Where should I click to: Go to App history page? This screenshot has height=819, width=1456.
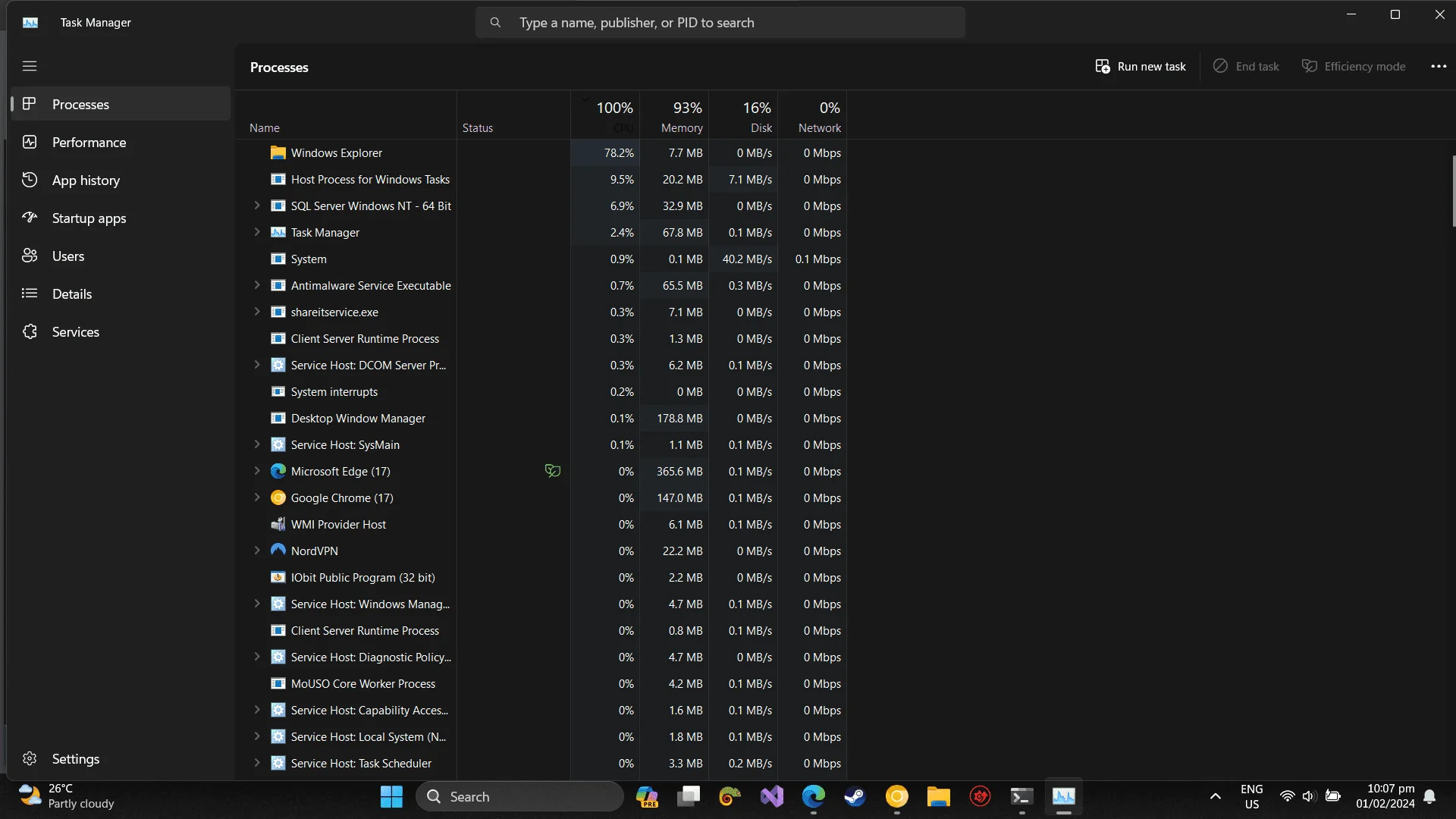121,180
